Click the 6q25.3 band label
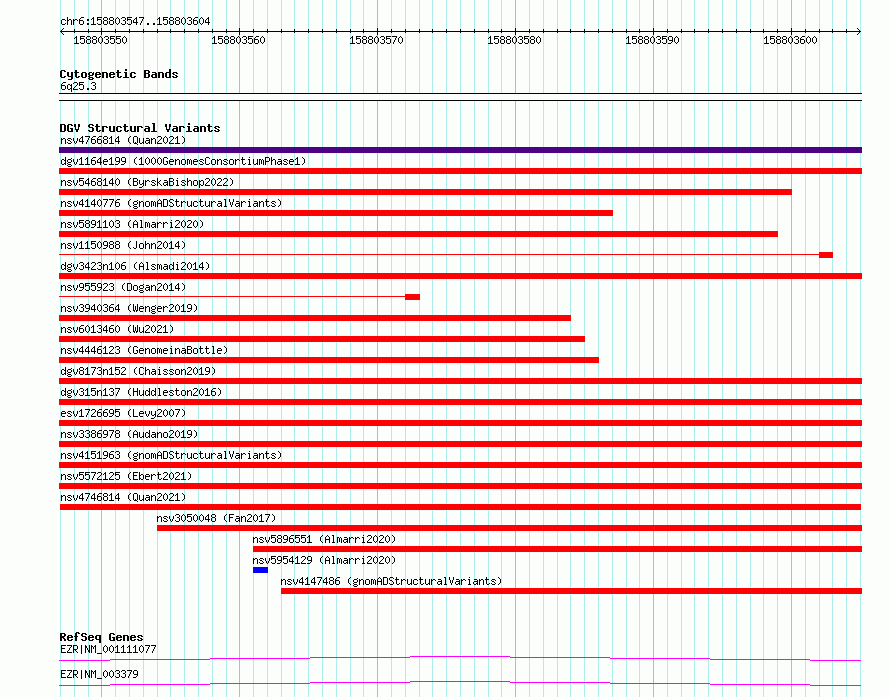This screenshot has height=697, width=890. pyautogui.click(x=78, y=86)
